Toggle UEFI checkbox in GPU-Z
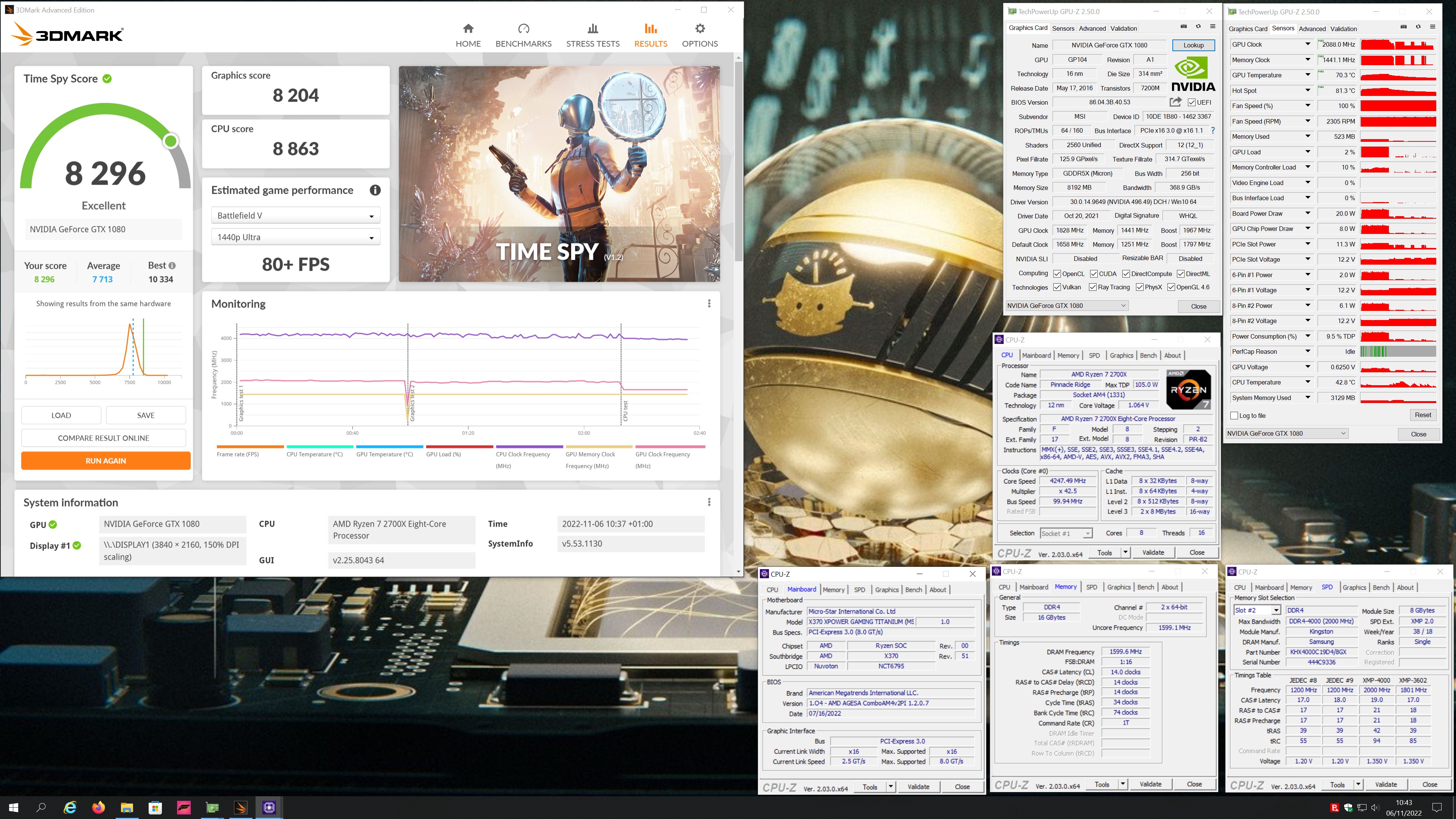The height and width of the screenshot is (819, 1456). coord(1191,102)
